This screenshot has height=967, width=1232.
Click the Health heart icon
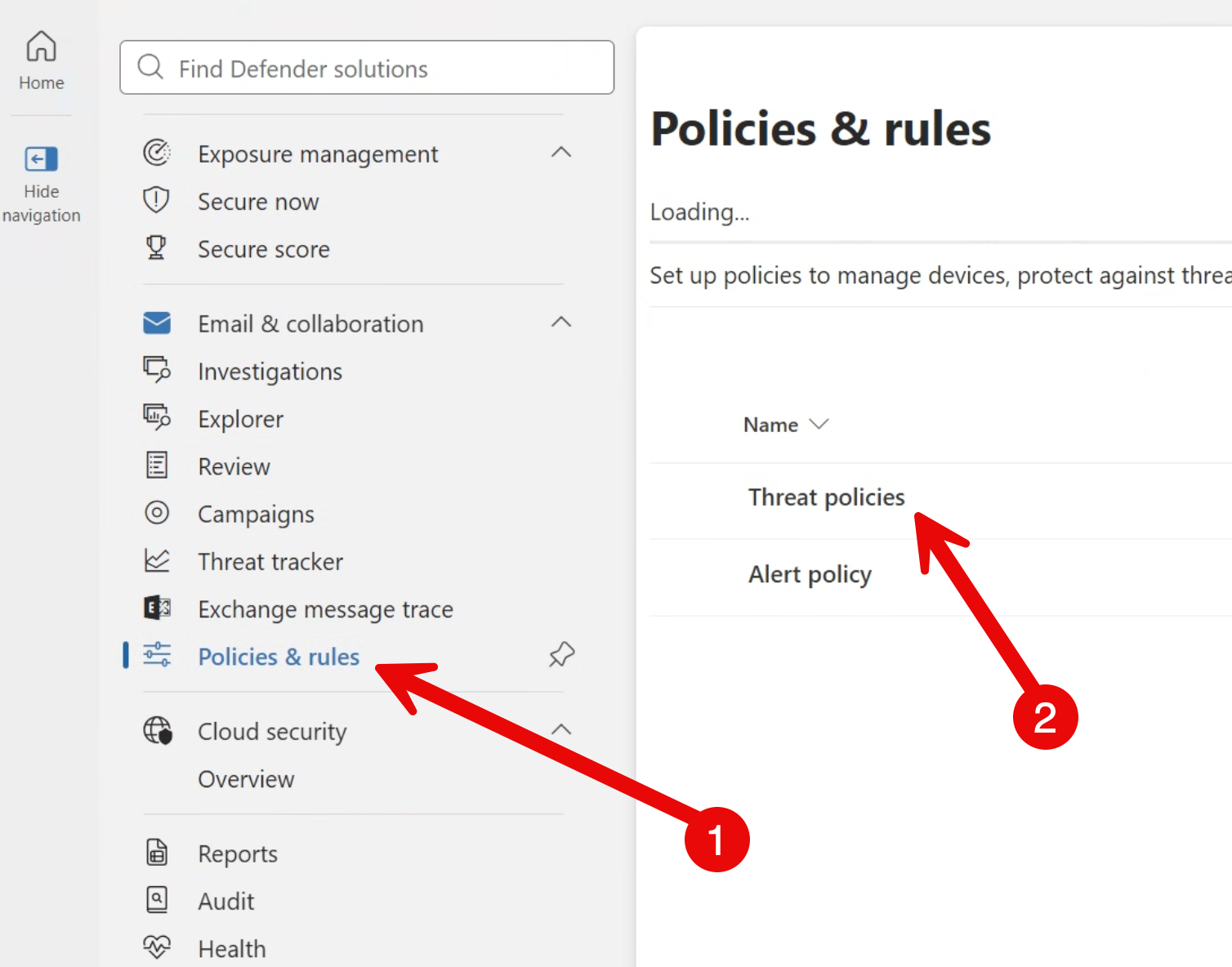point(157,947)
